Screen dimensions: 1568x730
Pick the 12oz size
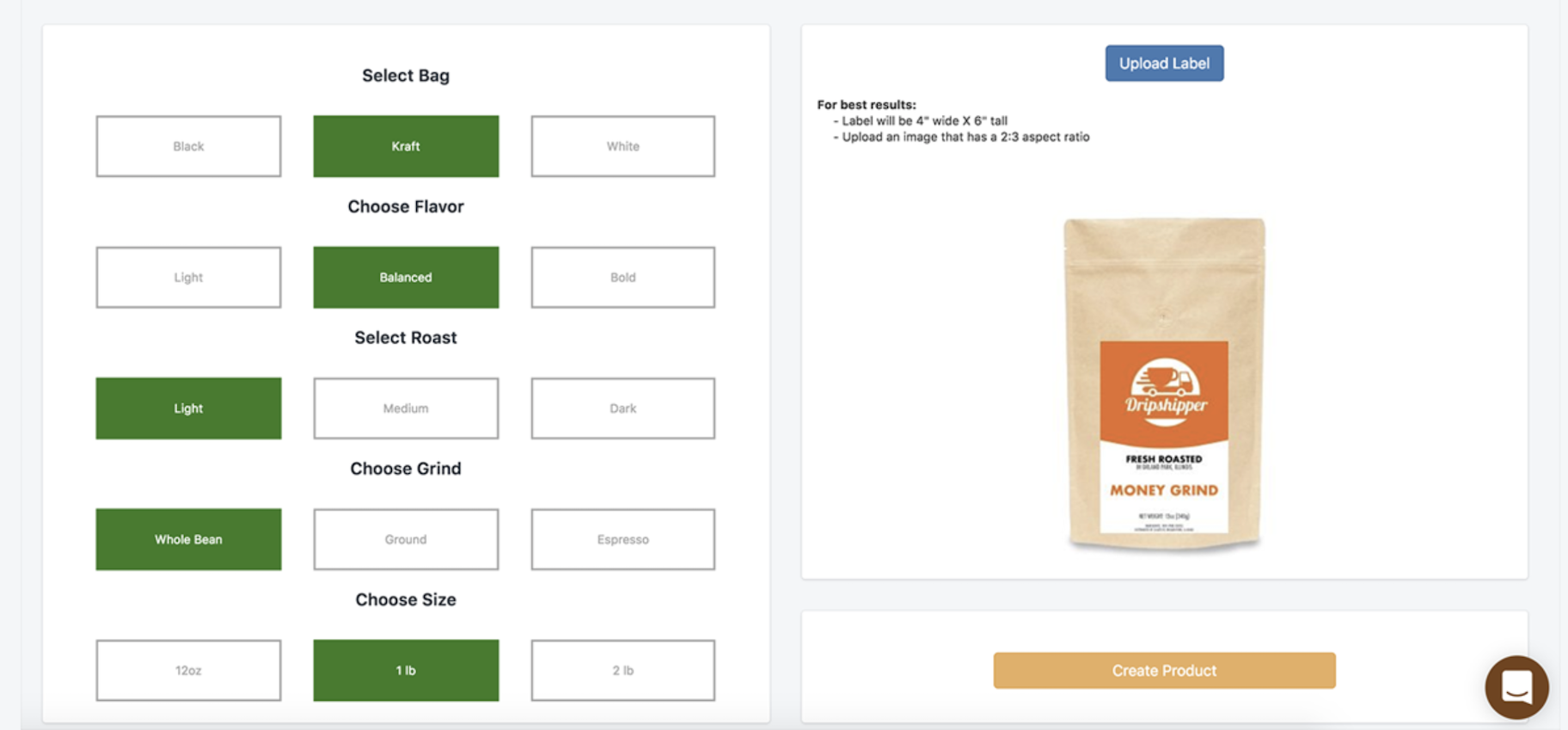188,670
